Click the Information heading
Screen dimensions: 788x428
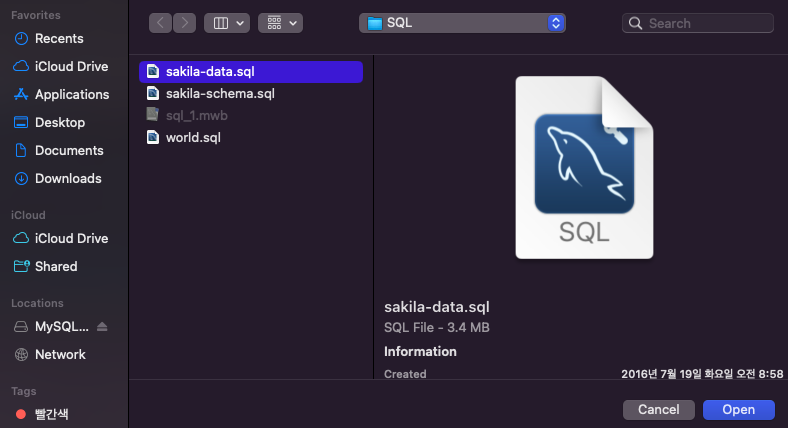pos(420,352)
